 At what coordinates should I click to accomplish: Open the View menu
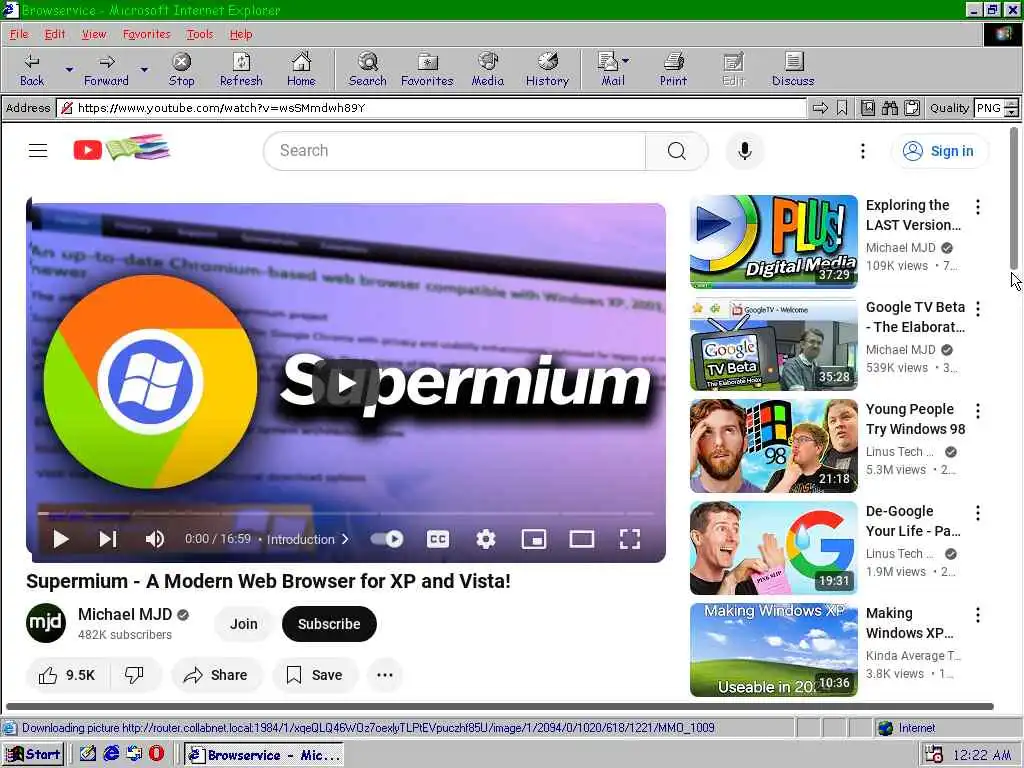93,34
